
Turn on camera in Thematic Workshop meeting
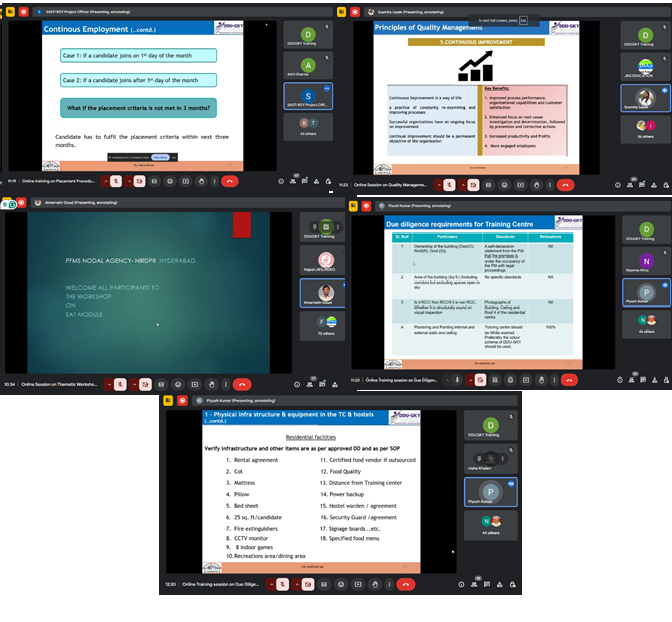point(145,384)
